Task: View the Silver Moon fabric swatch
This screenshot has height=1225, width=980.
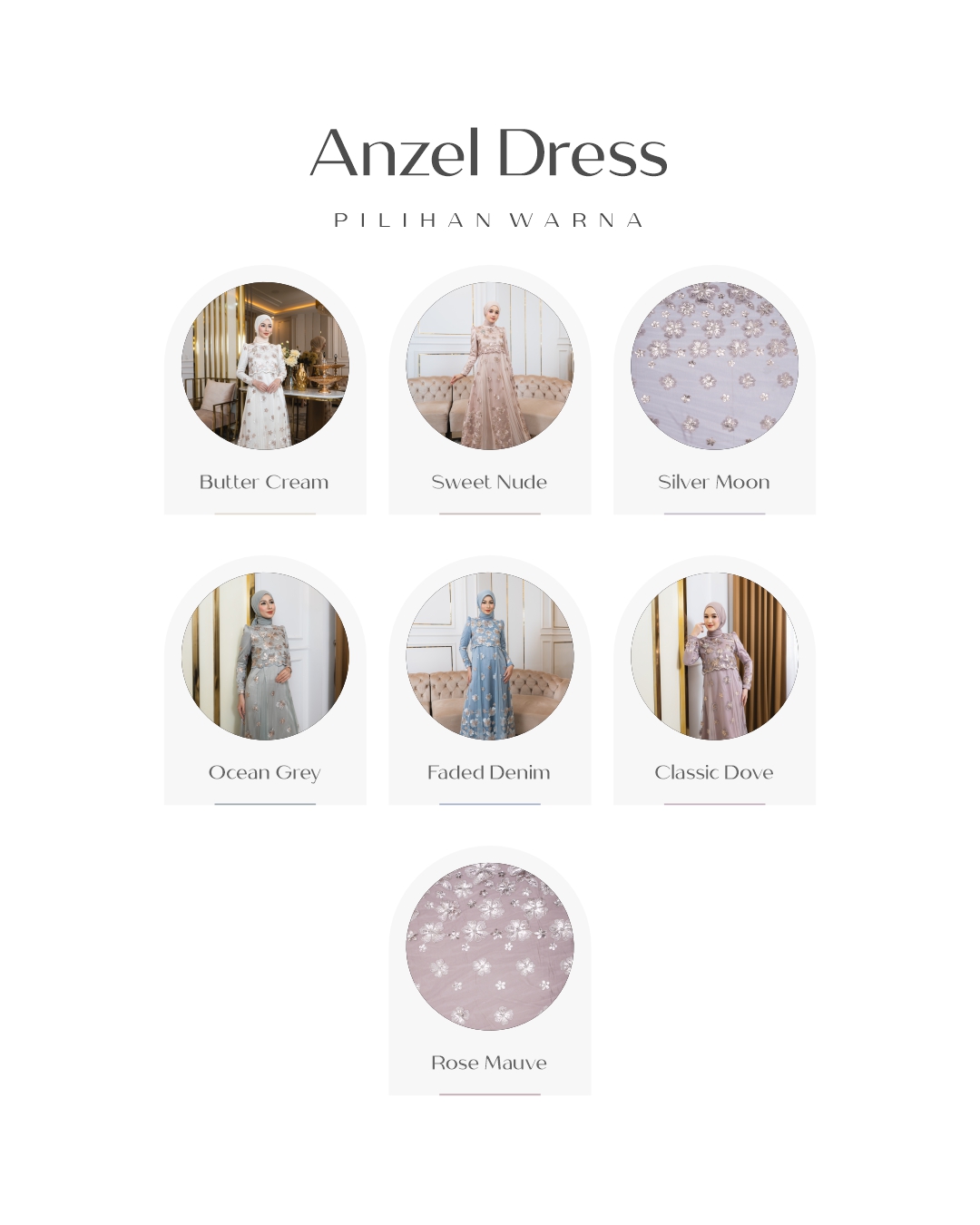Action: tap(714, 366)
